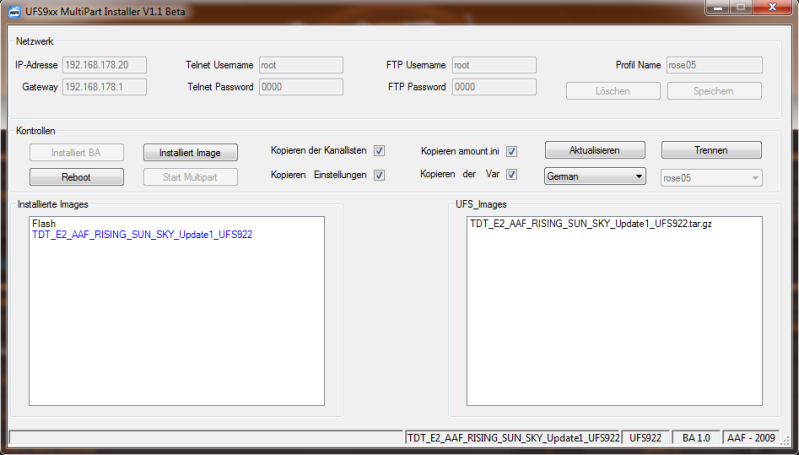Toggle 'Kopieren Einstellungen' checkbox
This screenshot has height=455, width=799.
point(379,175)
